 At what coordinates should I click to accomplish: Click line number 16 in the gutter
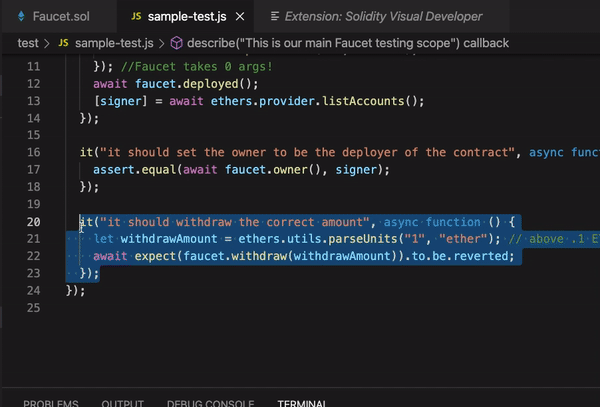[34, 152]
